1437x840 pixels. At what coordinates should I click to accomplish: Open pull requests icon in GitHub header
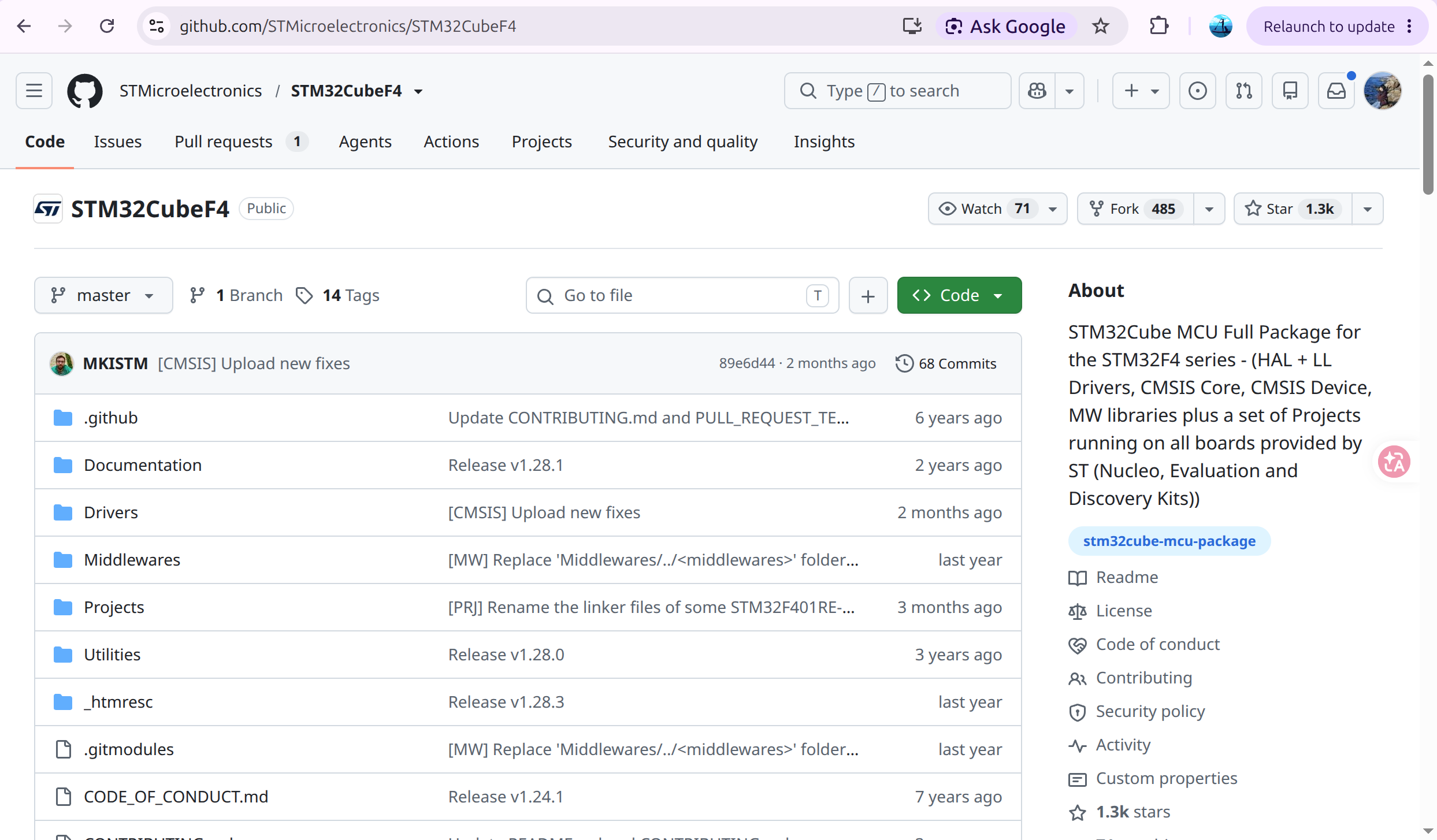(1244, 91)
